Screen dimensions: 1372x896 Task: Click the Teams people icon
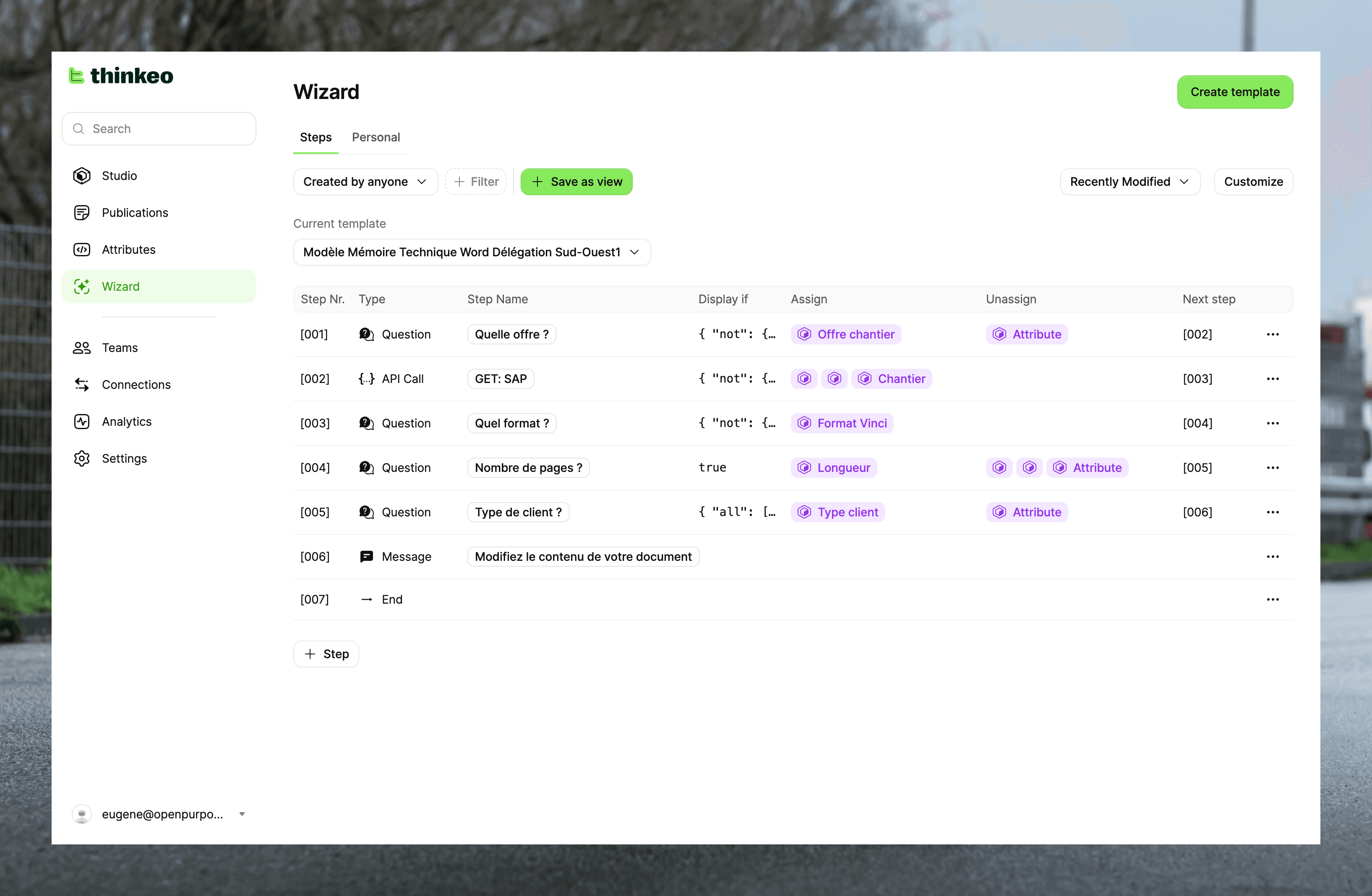82,347
